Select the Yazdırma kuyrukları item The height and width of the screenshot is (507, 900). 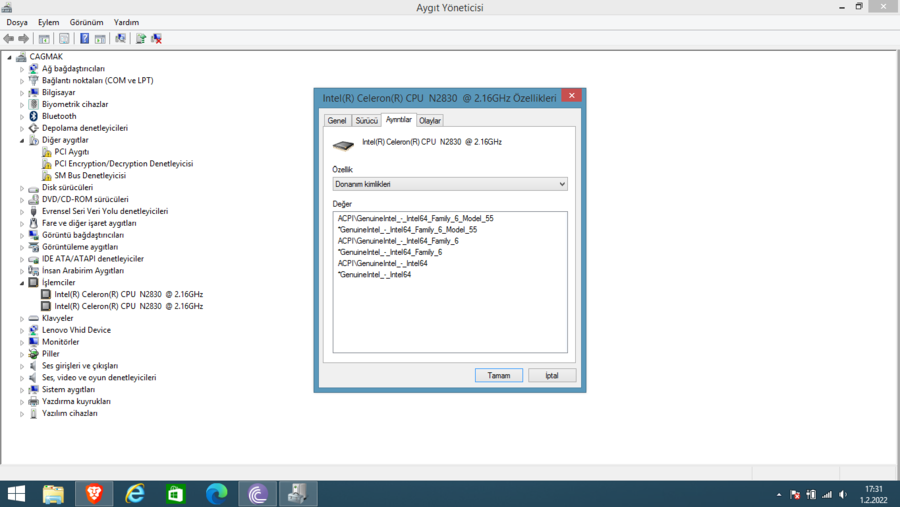[x=76, y=401]
